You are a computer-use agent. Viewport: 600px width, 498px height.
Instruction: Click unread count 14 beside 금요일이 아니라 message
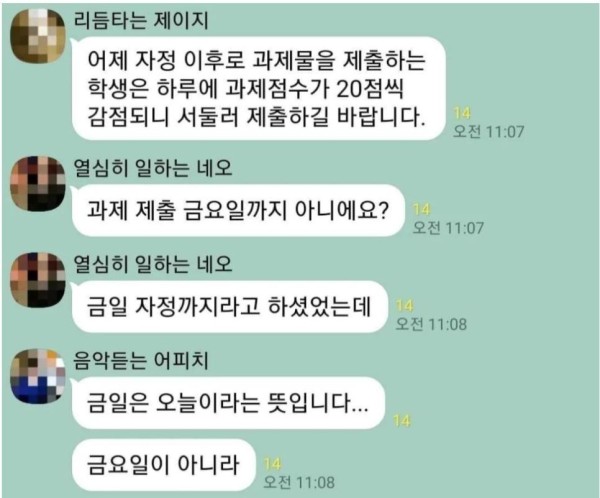pos(272,464)
